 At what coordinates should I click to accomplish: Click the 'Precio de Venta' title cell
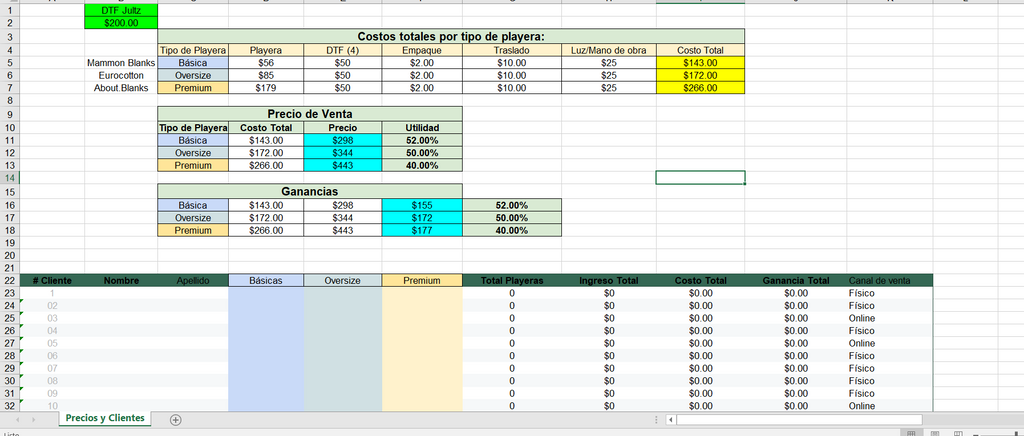tap(310, 114)
